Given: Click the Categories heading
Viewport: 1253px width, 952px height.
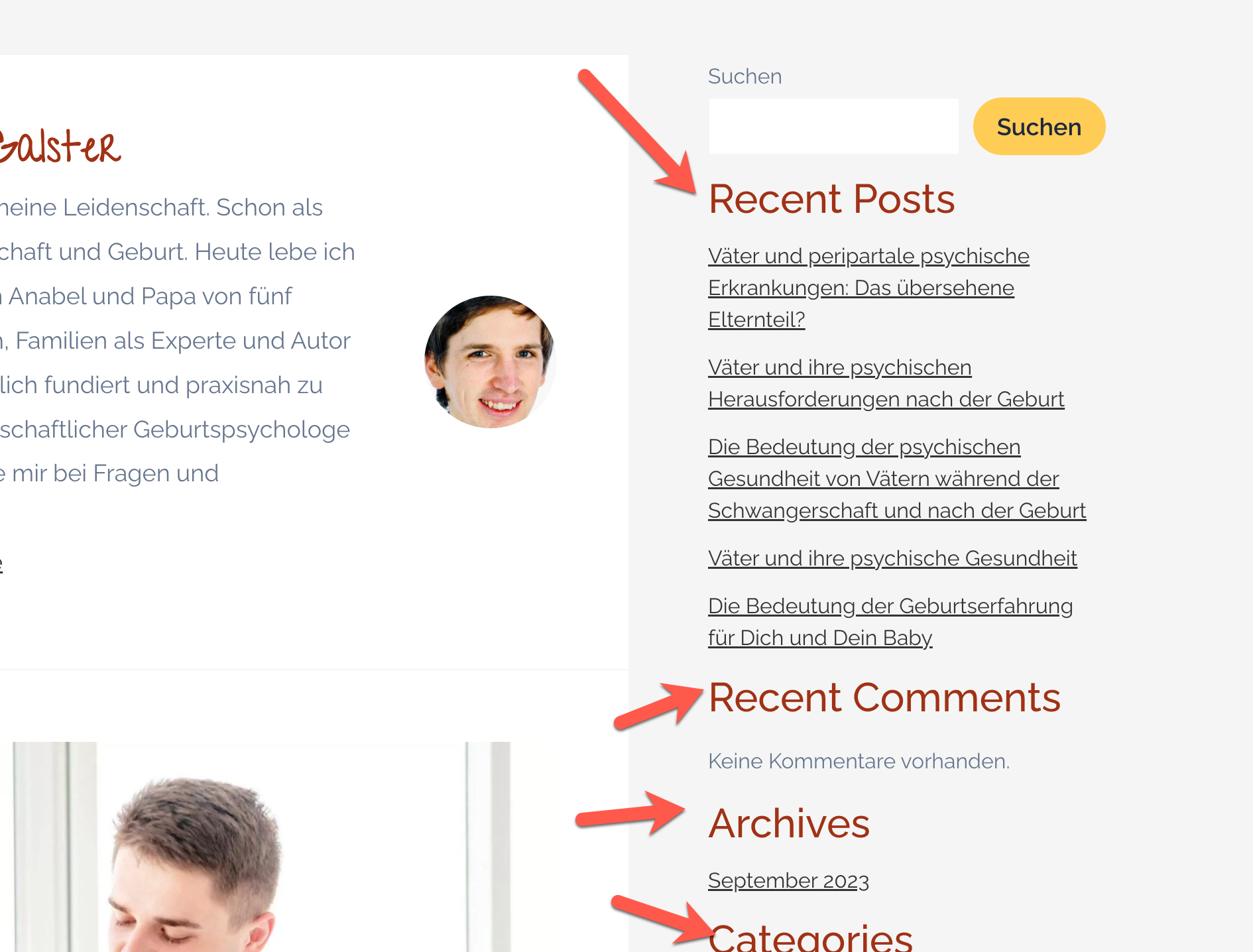Looking at the screenshot, I should pos(810,936).
